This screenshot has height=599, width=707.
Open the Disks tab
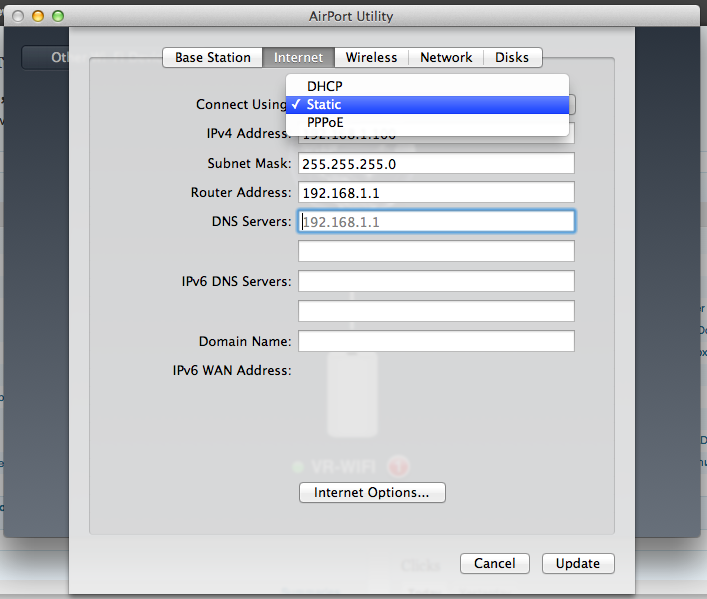pyautogui.click(x=512, y=58)
